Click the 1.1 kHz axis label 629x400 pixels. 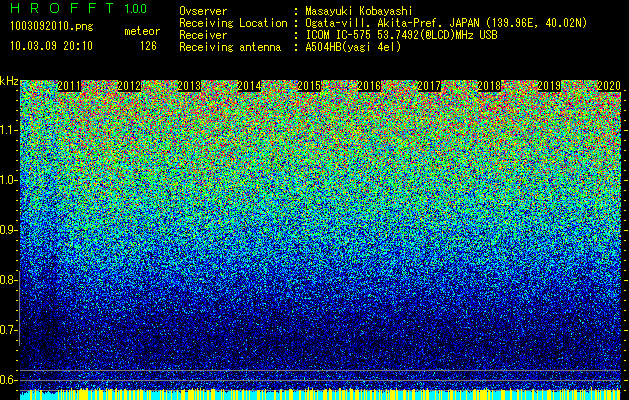(x=8, y=130)
